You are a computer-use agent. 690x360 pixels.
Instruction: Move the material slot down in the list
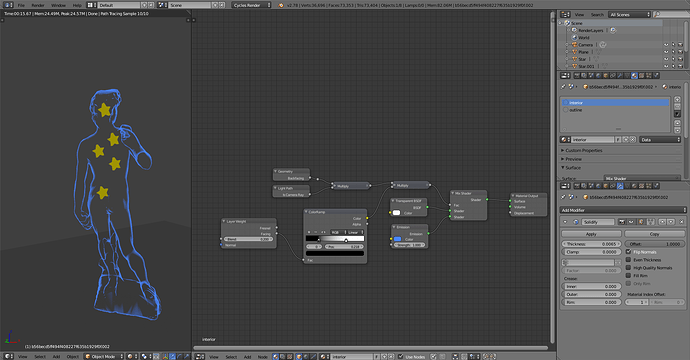(x=677, y=130)
